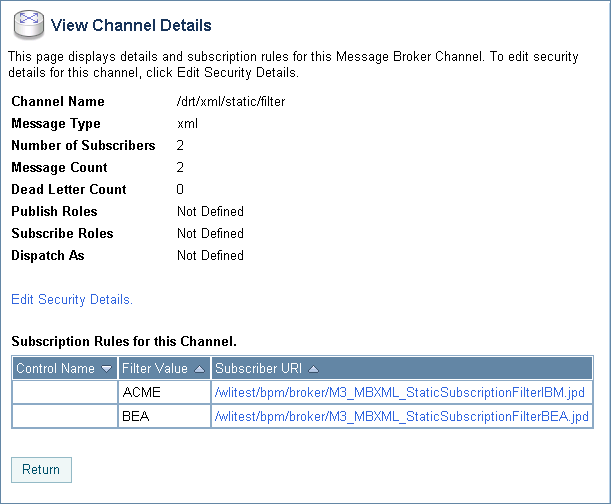The width and height of the screenshot is (611, 504).
Task: Click the Control Name column header
Action: [x=64, y=368]
